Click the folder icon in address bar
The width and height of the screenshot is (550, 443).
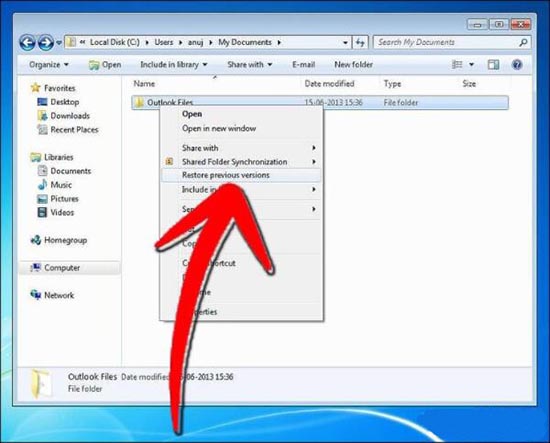71,42
